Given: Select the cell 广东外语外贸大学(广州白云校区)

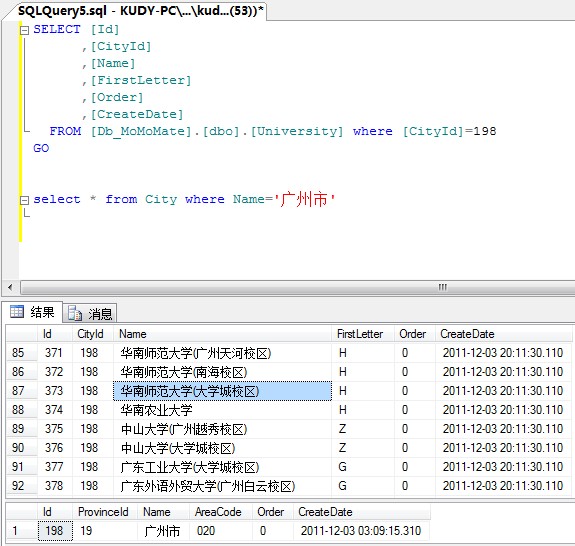Looking at the screenshot, I should pyautogui.click(x=222, y=486).
